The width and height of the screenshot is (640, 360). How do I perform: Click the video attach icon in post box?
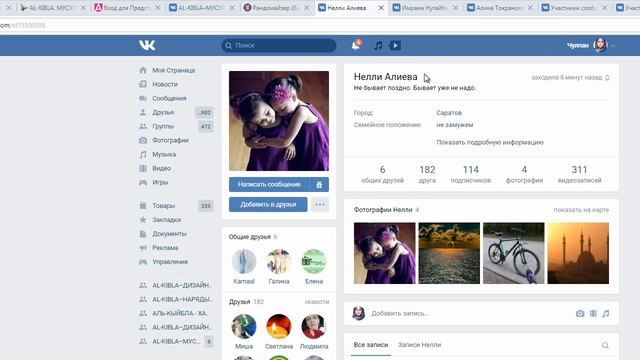click(x=593, y=313)
